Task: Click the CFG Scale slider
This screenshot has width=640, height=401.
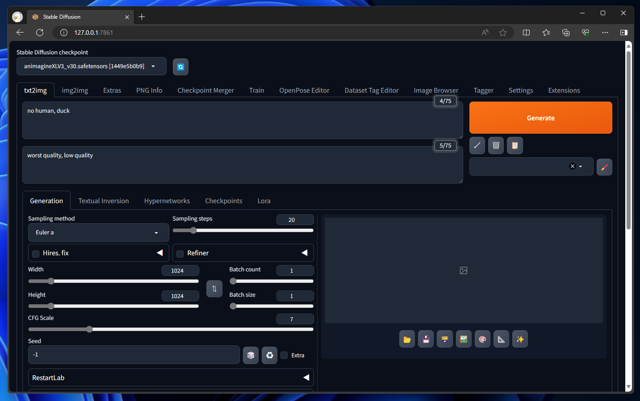Action: 171,329
